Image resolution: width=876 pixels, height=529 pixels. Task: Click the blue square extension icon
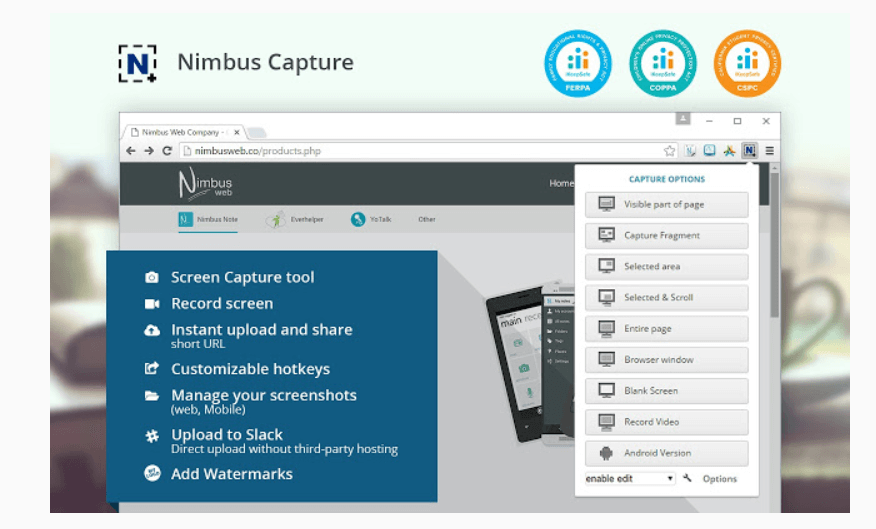710,150
